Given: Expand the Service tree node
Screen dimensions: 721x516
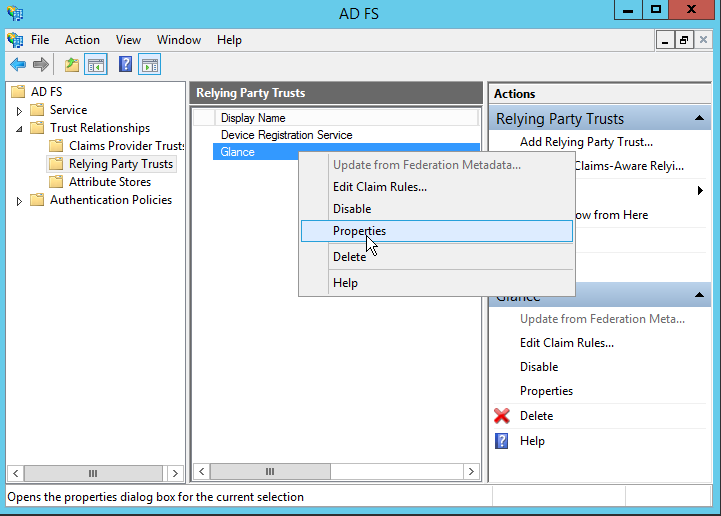Looking at the screenshot, I should pos(19,110).
